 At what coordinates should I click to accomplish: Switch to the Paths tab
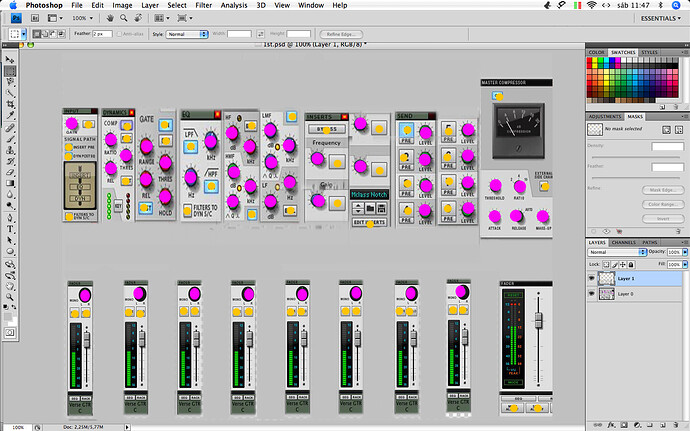click(x=650, y=243)
